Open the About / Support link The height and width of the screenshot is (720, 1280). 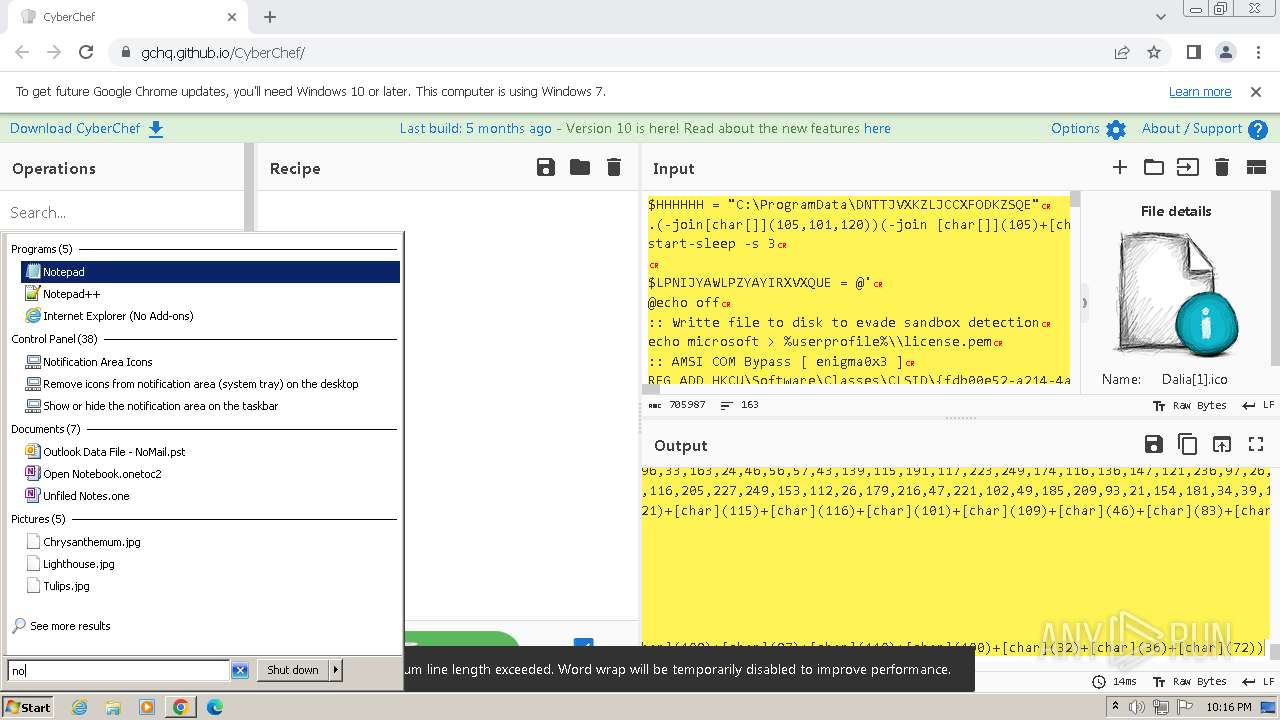tap(1192, 128)
